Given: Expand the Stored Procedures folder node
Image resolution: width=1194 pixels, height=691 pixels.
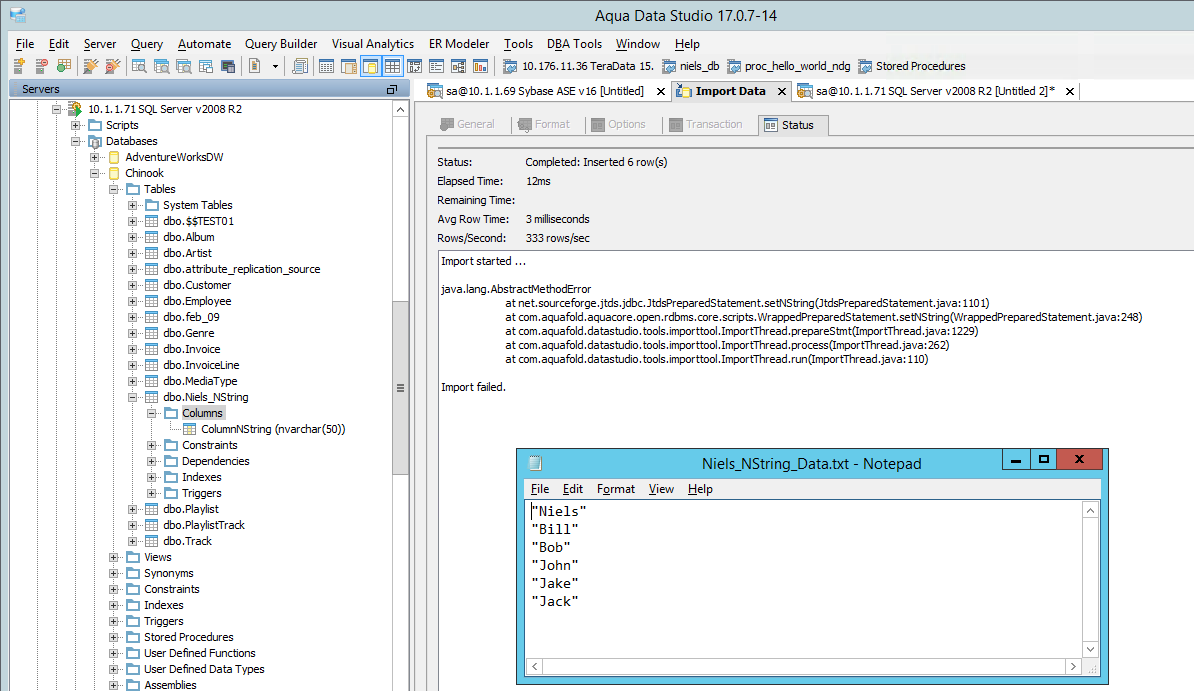Looking at the screenshot, I should coord(113,637).
